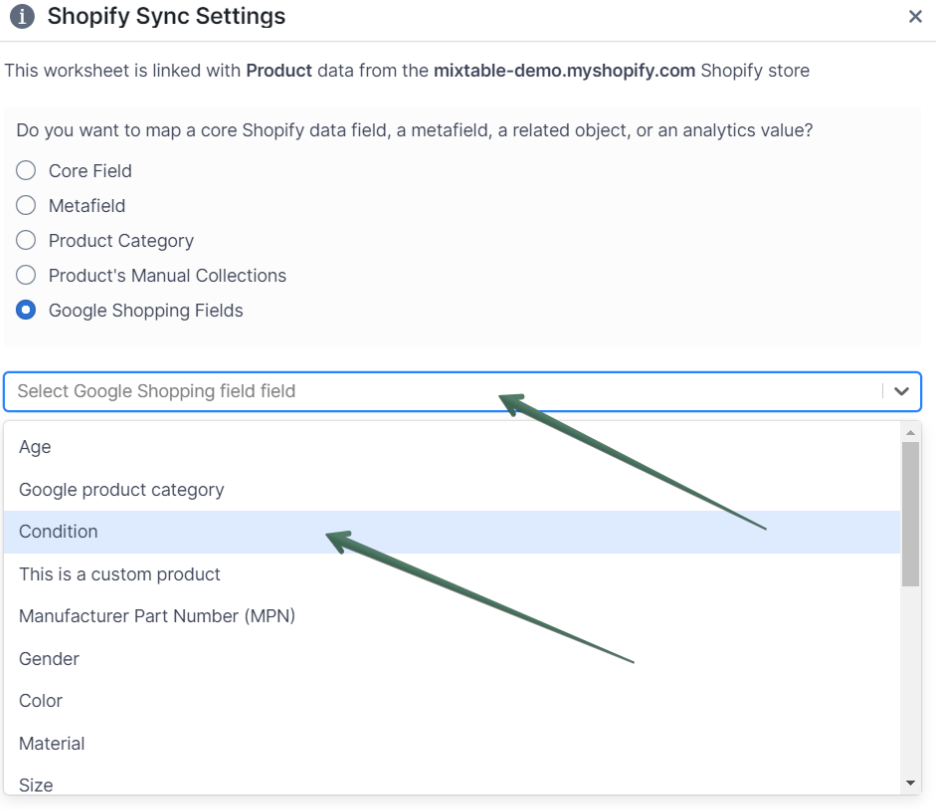Pick Product's Manual Collections radio option
The width and height of the screenshot is (936, 810).
tap(26, 276)
